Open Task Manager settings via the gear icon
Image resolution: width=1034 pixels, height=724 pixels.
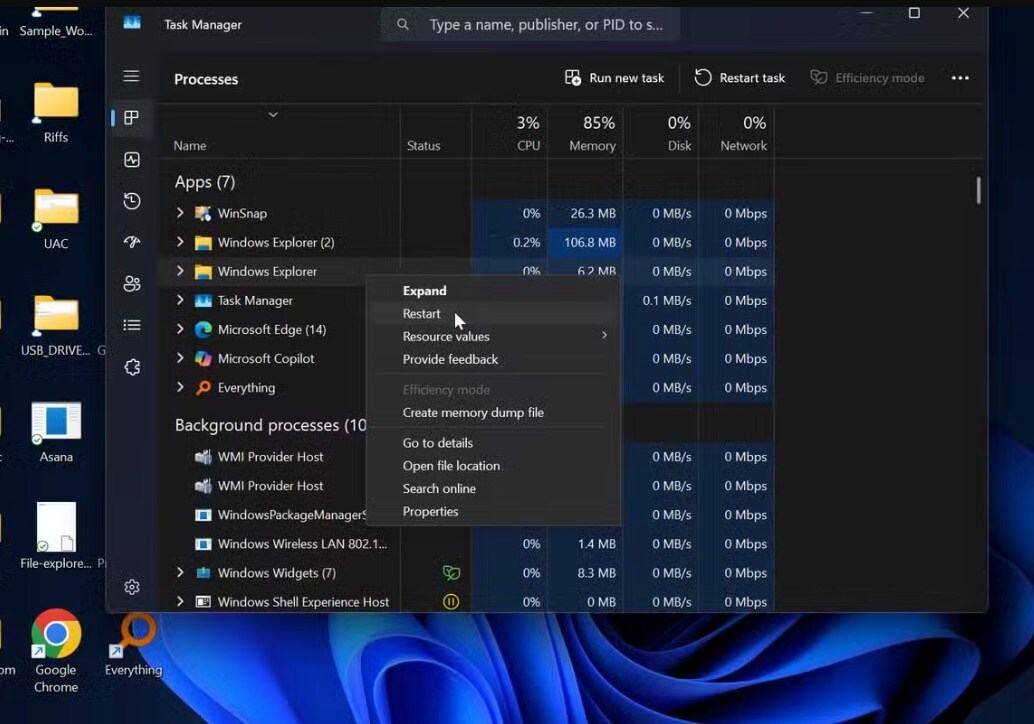coord(131,587)
